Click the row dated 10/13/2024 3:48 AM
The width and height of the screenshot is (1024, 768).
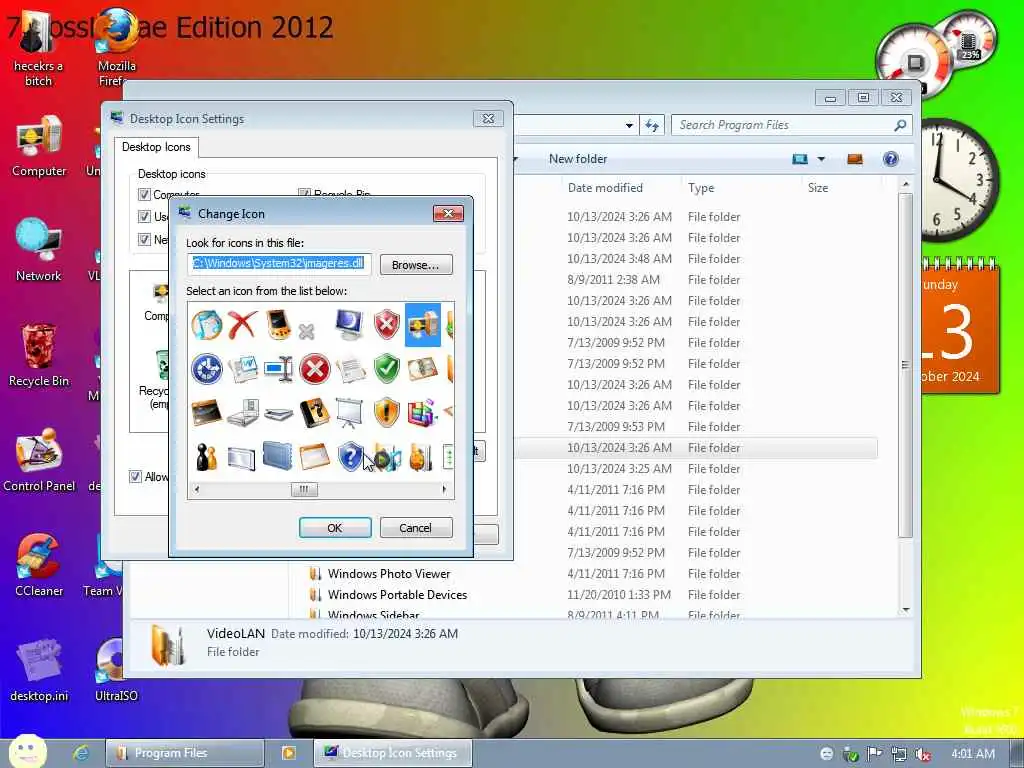tap(697, 259)
